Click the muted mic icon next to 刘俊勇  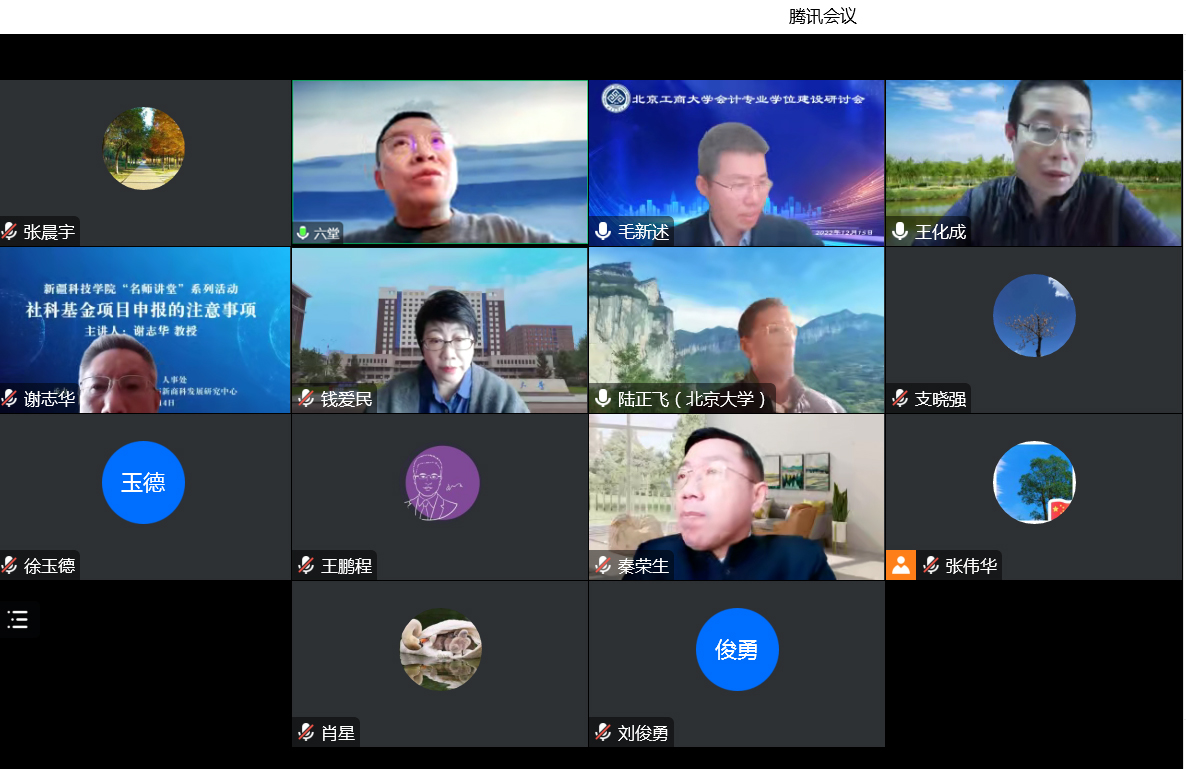(603, 732)
